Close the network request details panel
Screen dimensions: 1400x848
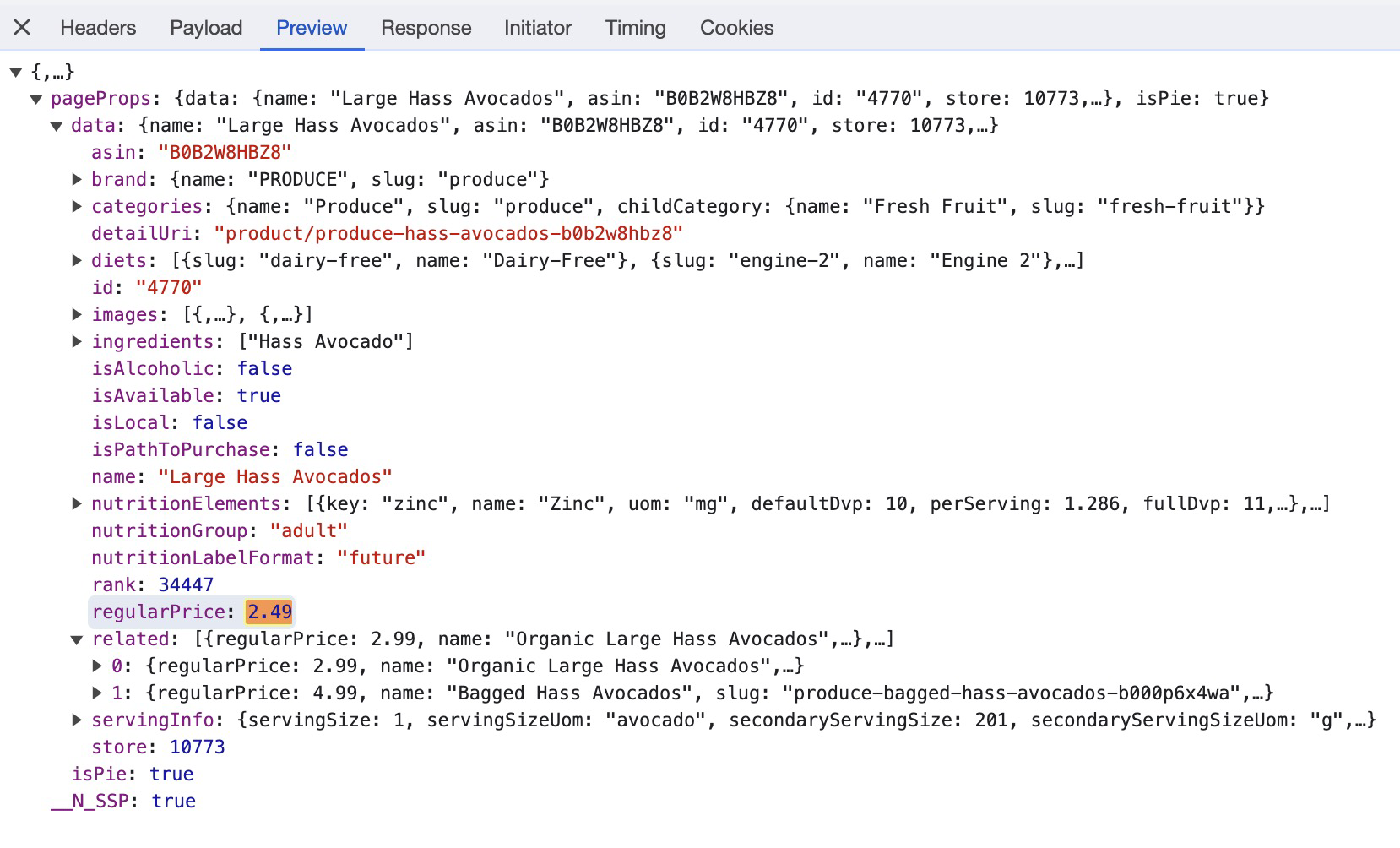22,27
